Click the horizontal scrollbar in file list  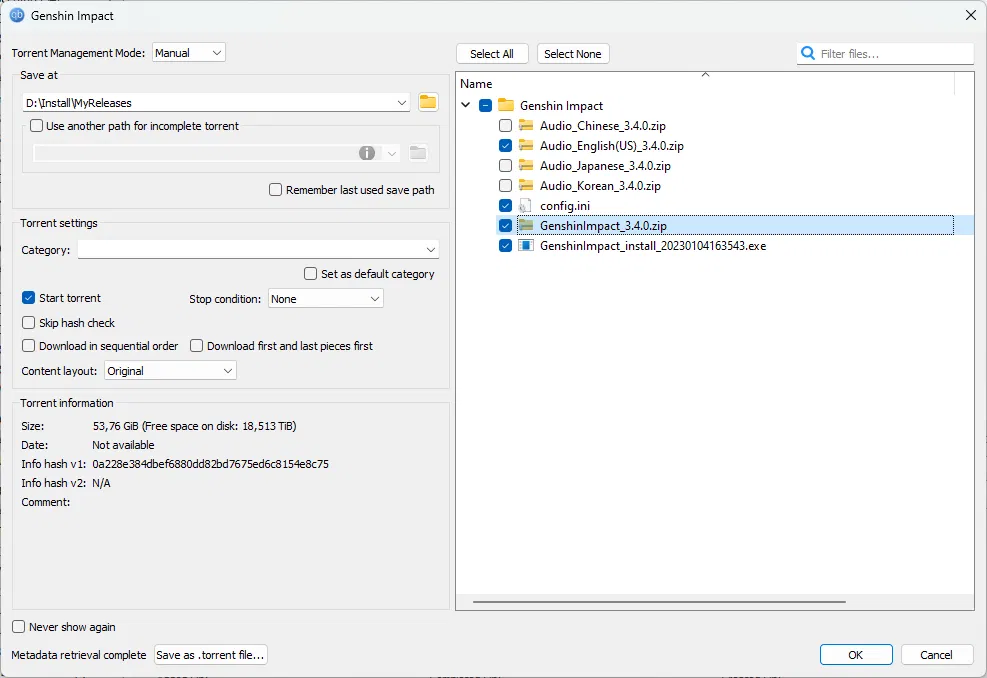point(659,602)
